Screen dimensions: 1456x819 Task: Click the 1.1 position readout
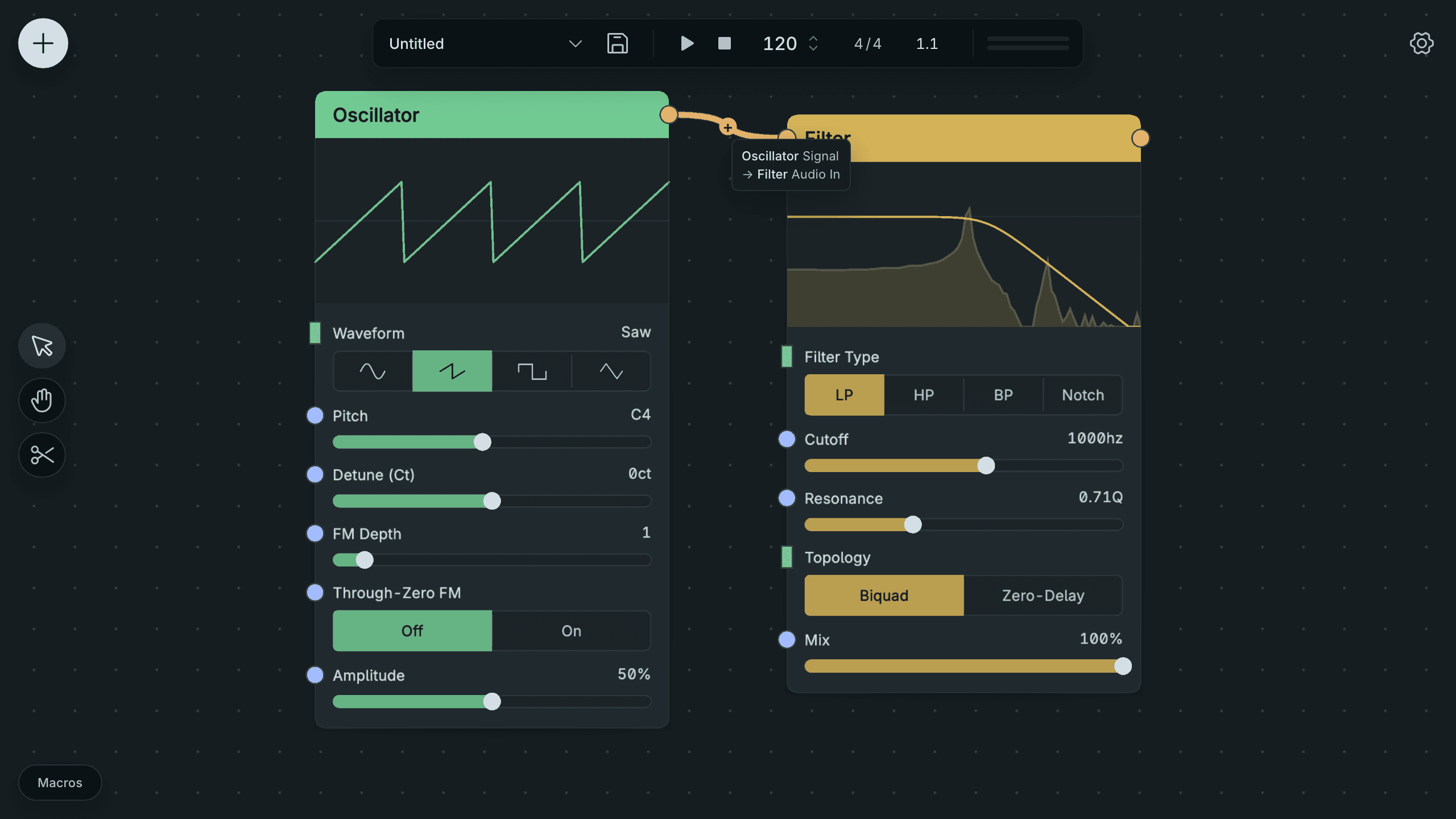926,44
